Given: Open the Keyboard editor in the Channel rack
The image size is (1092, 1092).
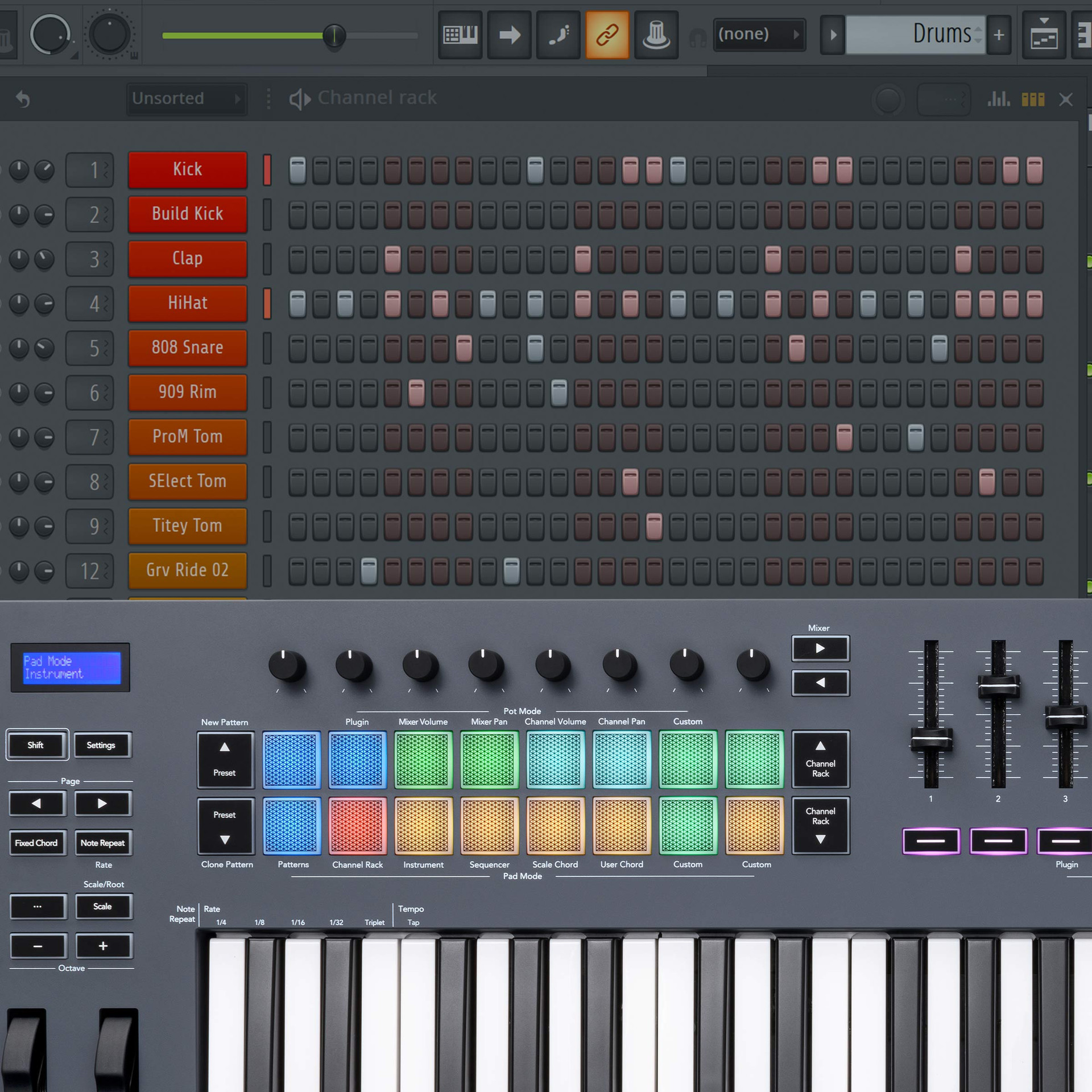Looking at the screenshot, I should [x=1033, y=98].
